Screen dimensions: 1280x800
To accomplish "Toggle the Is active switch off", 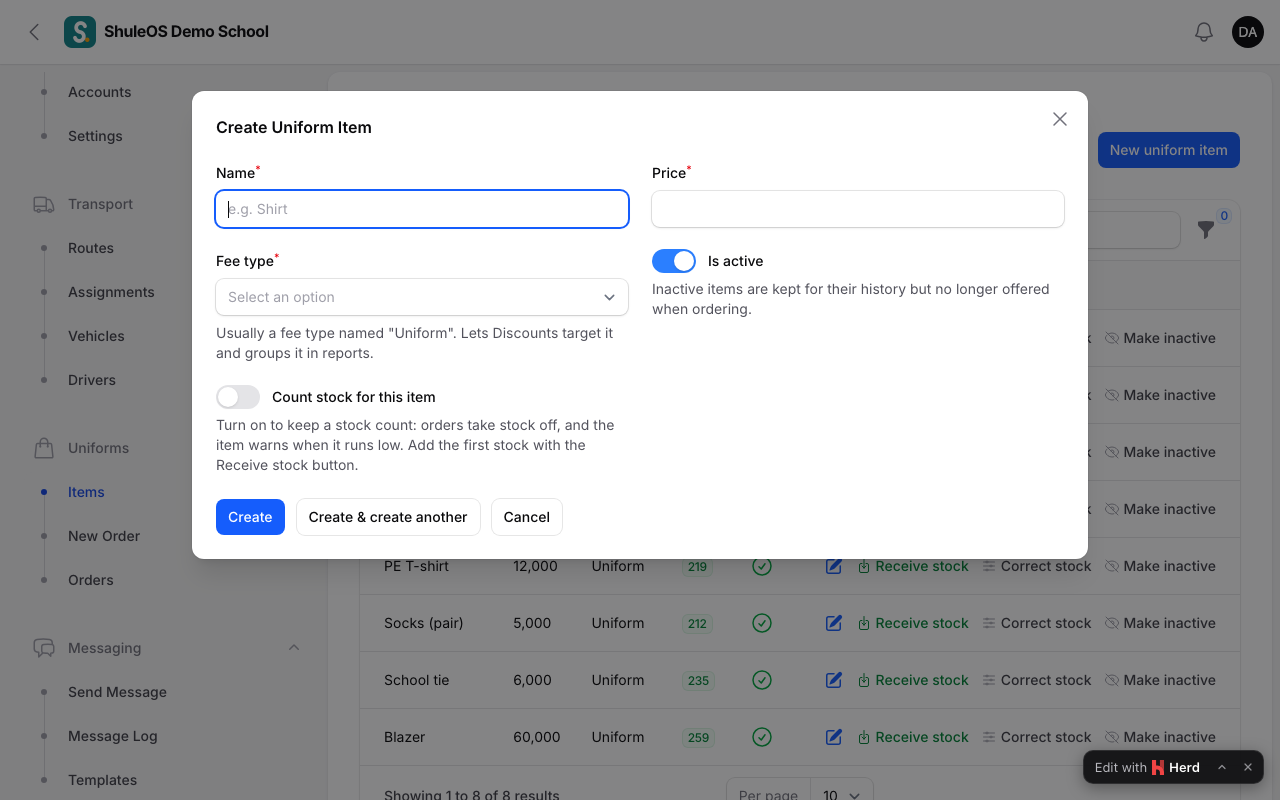I will point(674,261).
